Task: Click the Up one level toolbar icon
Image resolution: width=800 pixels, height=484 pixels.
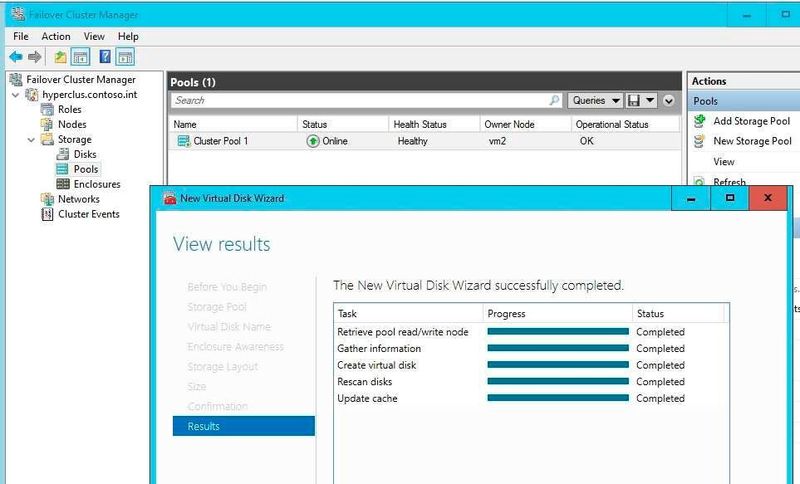Action: pyautogui.click(x=60, y=57)
